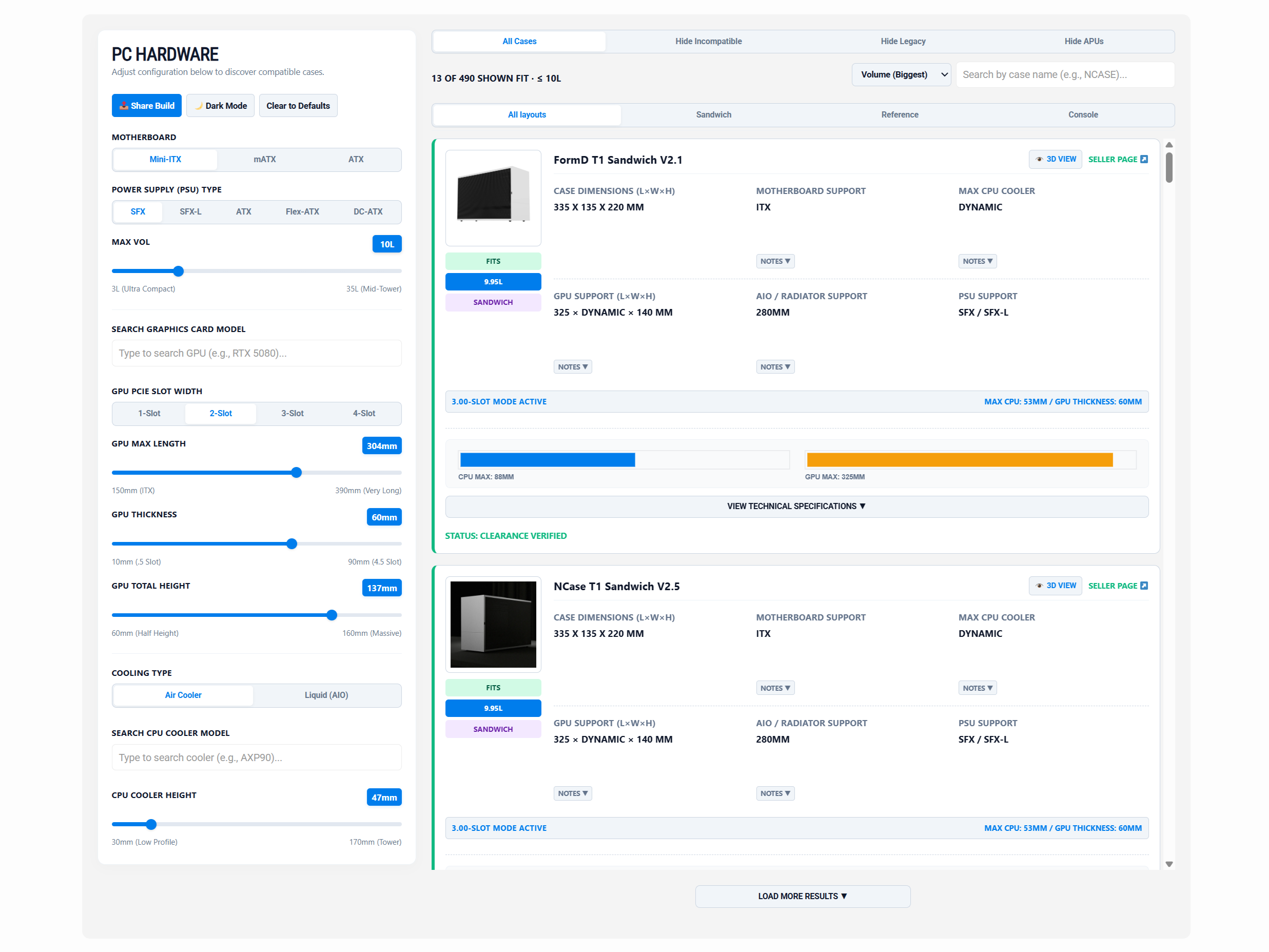Click Clear to Defaults button
The width and height of the screenshot is (1269, 952).
coord(298,106)
